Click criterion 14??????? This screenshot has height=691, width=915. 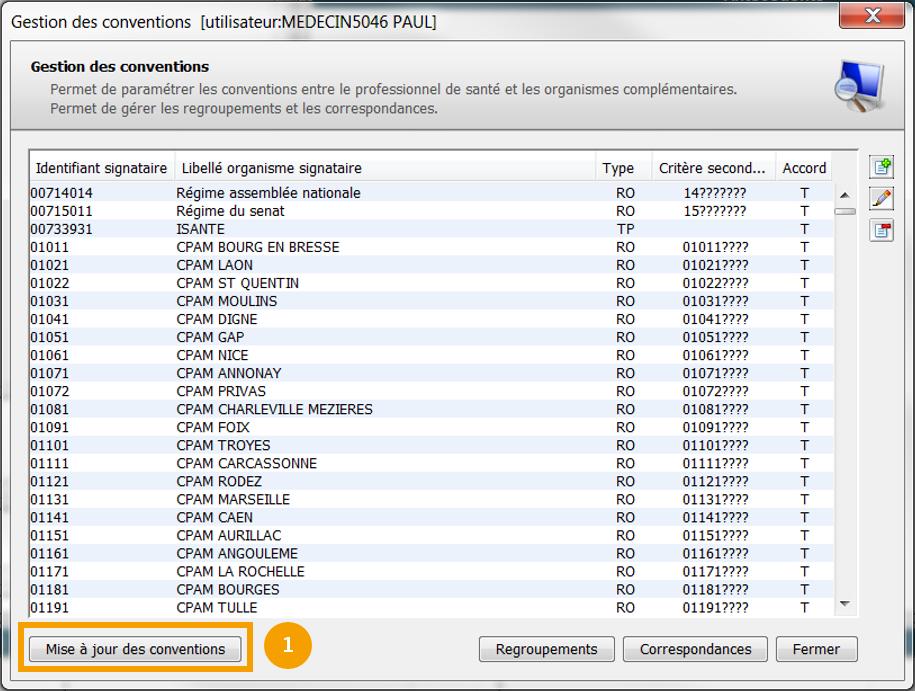click(714, 193)
